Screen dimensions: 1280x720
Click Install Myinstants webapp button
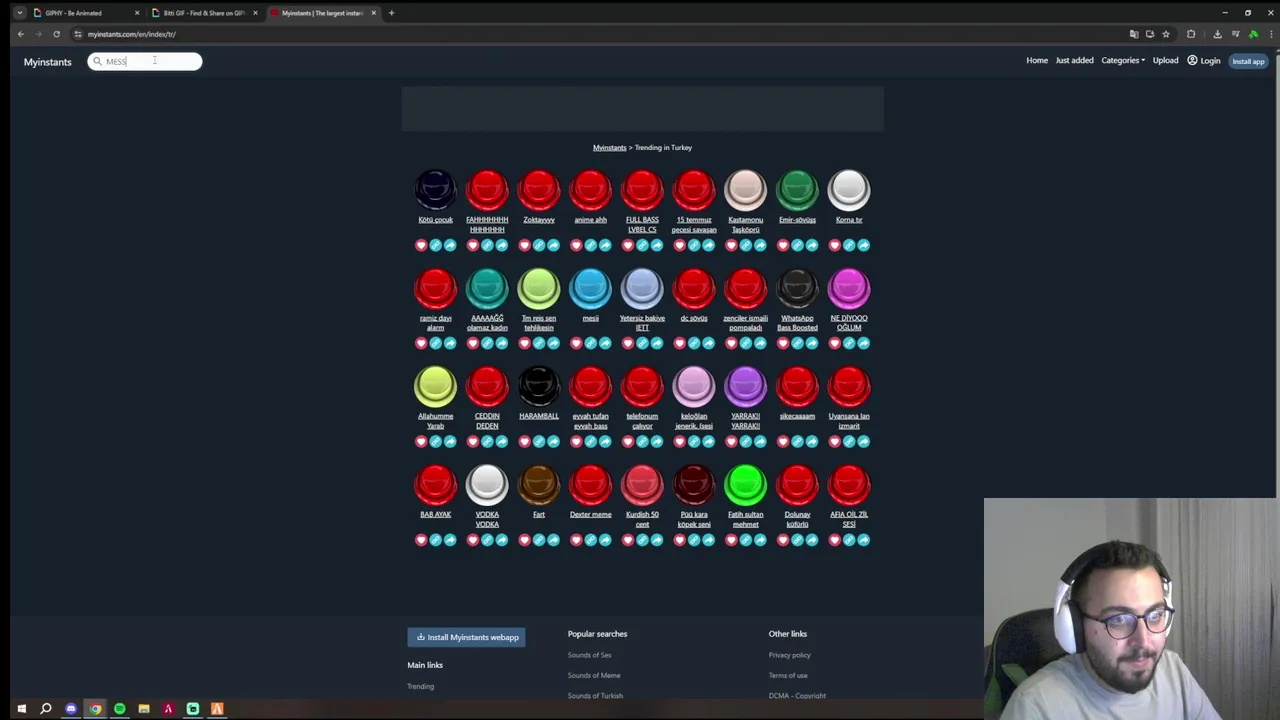pos(466,637)
